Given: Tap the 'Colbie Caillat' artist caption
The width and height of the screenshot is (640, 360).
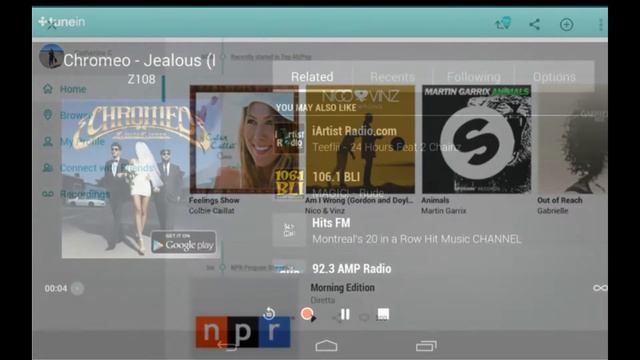Looking at the screenshot, I should pyautogui.click(x=211, y=211).
